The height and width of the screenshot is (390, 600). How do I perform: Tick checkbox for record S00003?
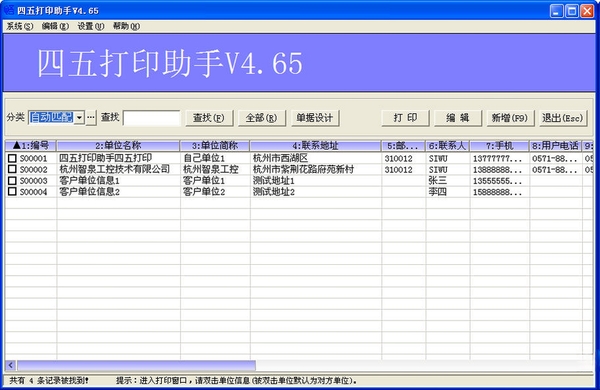point(13,180)
